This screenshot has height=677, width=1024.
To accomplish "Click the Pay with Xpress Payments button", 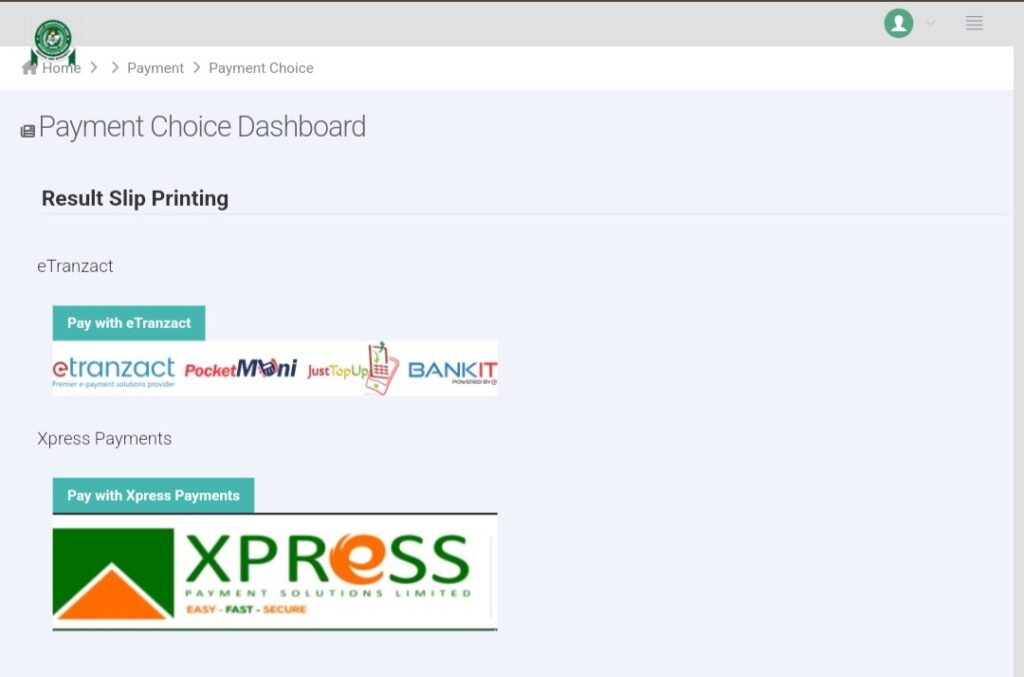I will 153,496.
